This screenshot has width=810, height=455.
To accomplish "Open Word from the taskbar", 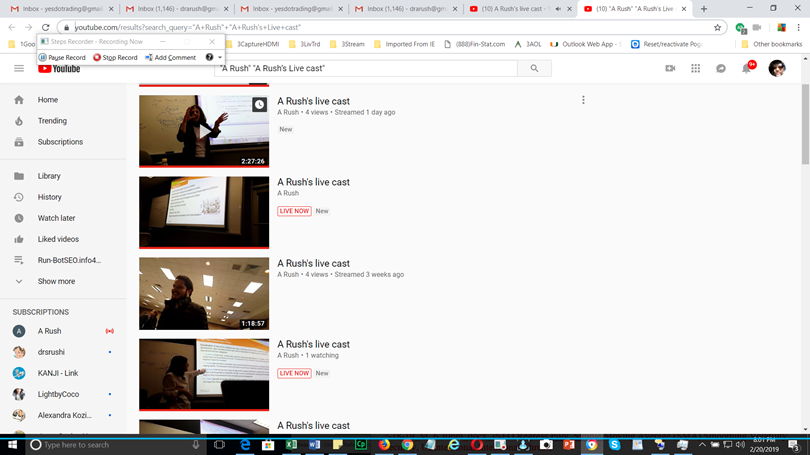I will pyautogui.click(x=315, y=445).
